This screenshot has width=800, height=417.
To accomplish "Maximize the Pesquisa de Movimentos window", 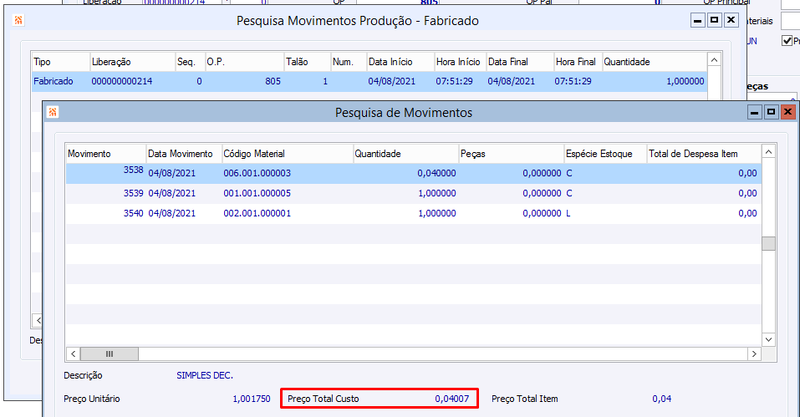I will click(x=770, y=112).
